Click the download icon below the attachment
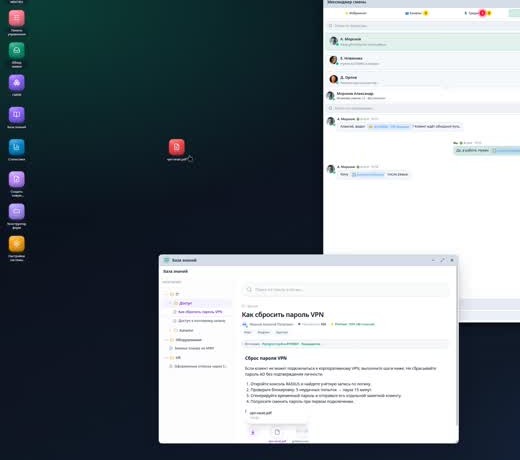The image size is (520, 460). tap(253, 432)
